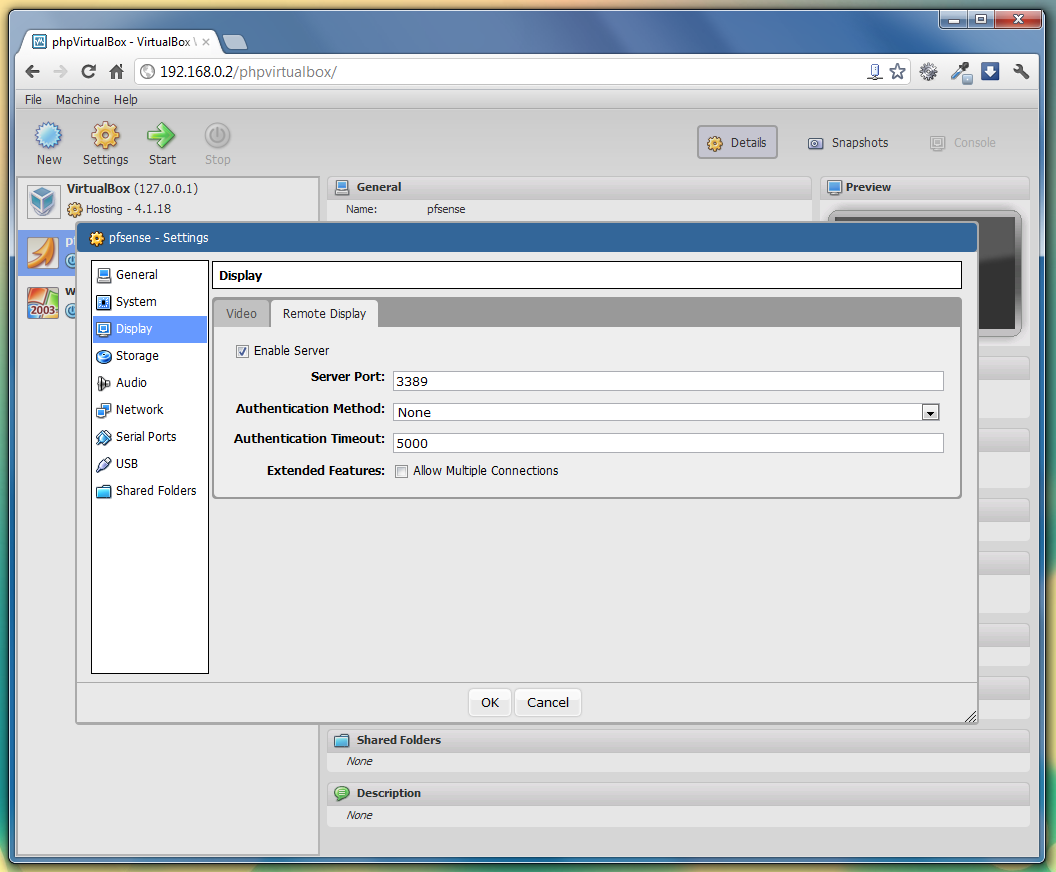
Task: Switch to the Video tab
Action: tap(241, 314)
